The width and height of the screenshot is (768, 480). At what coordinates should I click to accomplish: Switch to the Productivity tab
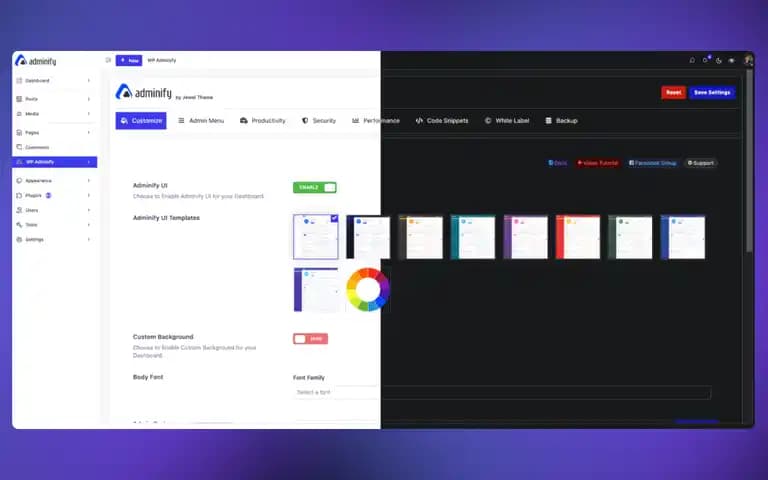[x=263, y=120]
